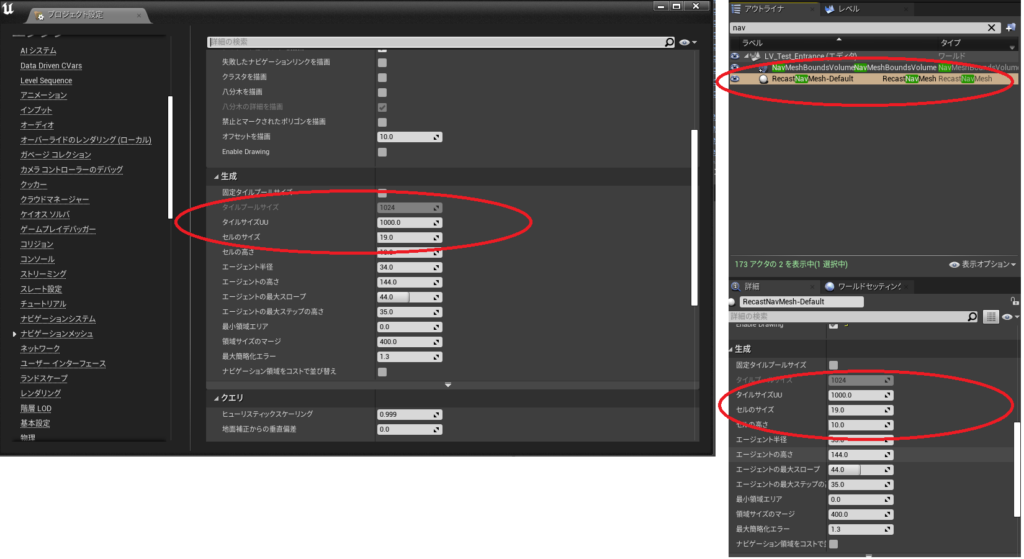Open the コリジョン settings category
This screenshot has width=1024, height=559.
(x=37, y=244)
